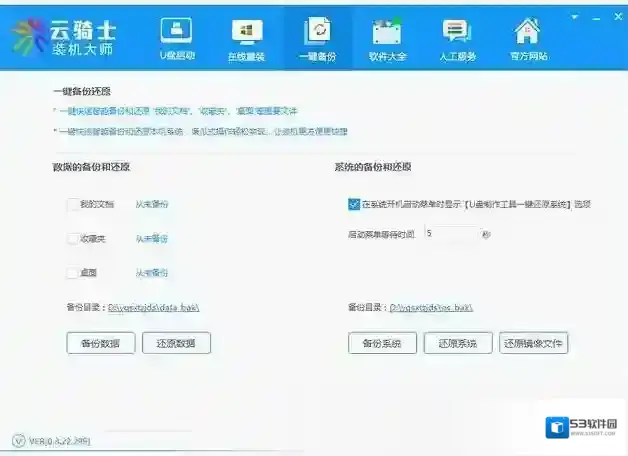Open 人工服务 customer service
The image size is (628, 456).
(x=457, y=38)
